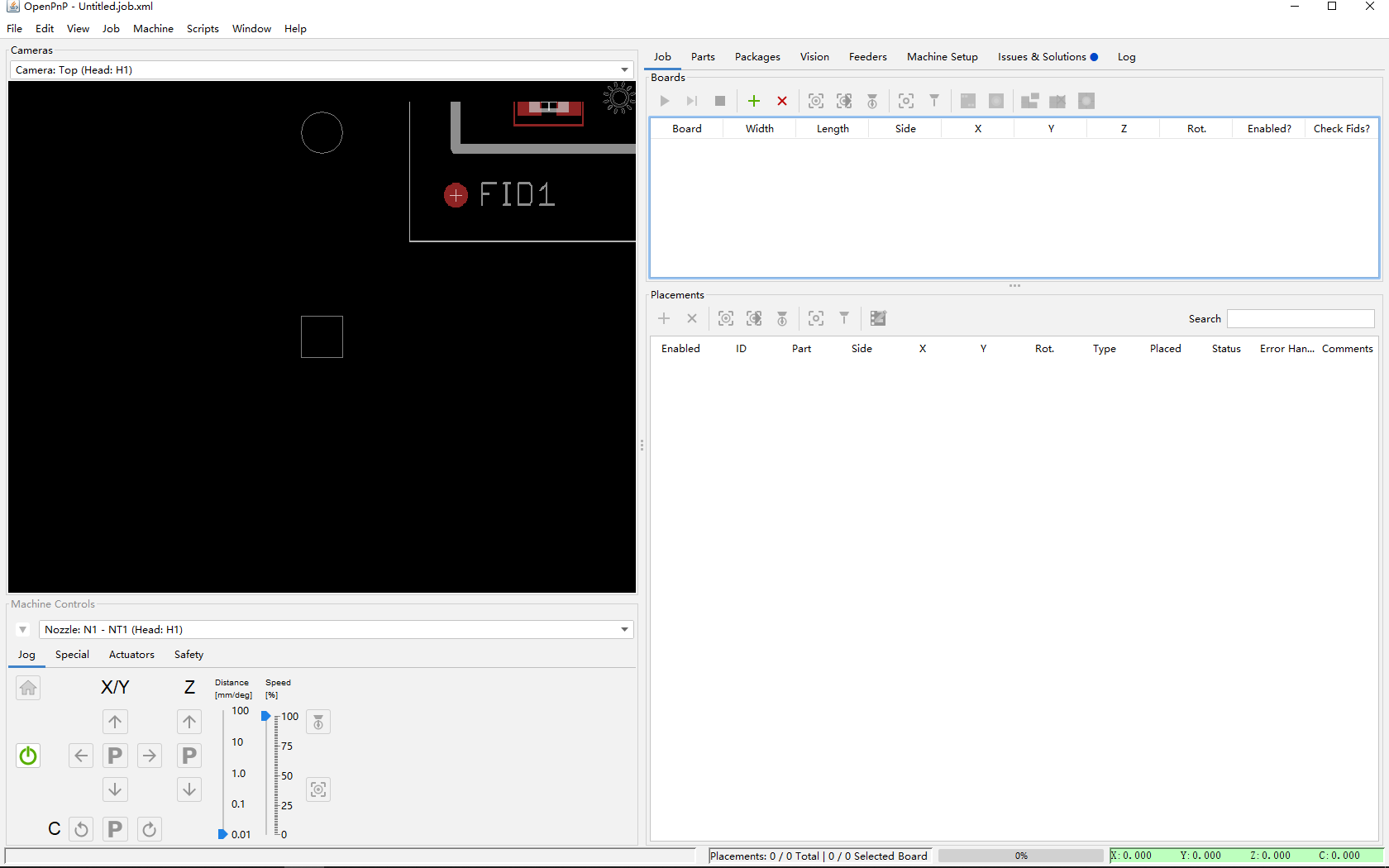Click the Speed slider track at 50
This screenshot has height=868, width=1389.
(x=276, y=776)
